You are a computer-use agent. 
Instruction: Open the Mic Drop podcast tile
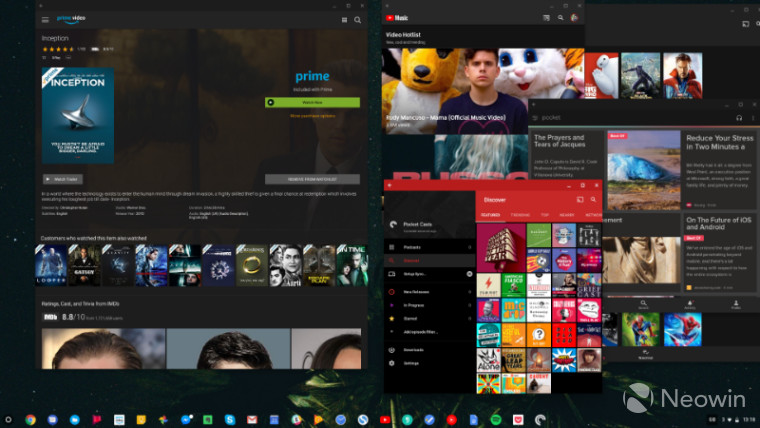(513, 310)
